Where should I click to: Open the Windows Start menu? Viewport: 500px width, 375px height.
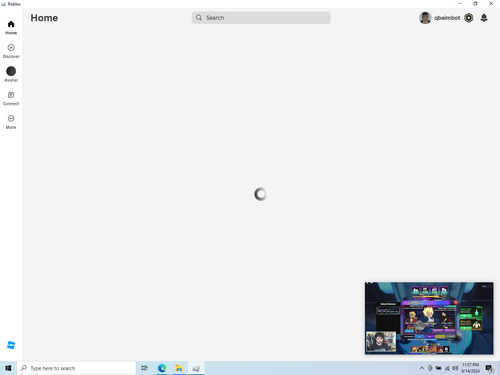(8, 368)
